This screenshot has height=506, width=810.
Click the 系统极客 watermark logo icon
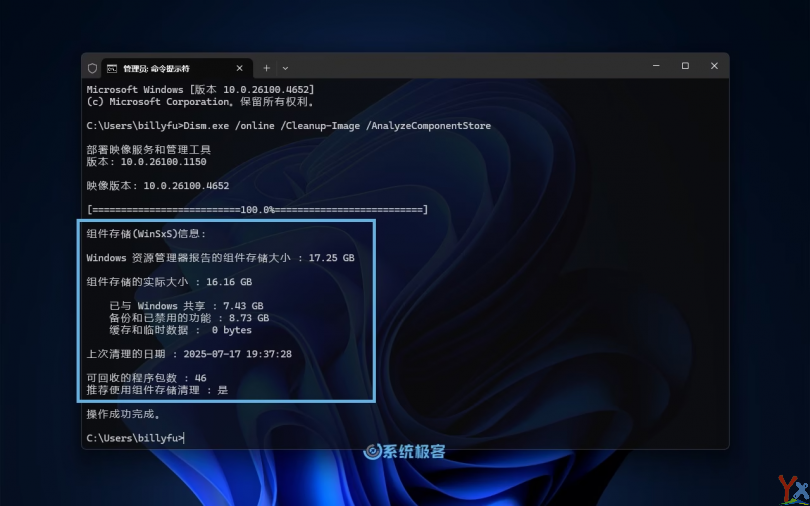pos(372,452)
